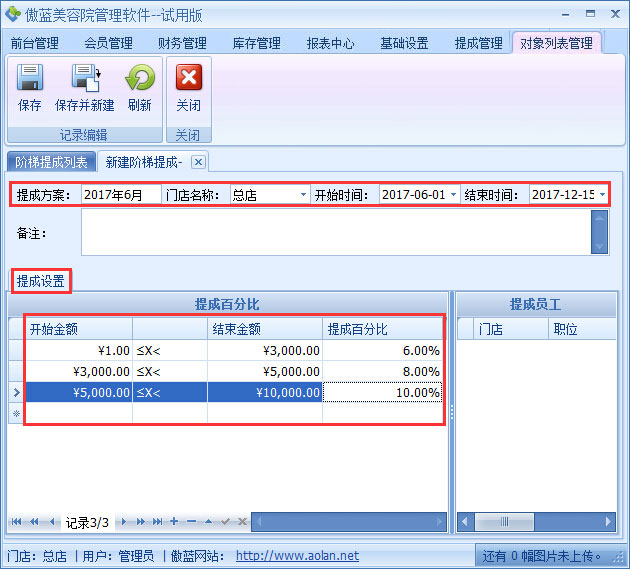This screenshot has height=569, width=630.
Task: Open the 库存管理 menu tab
Action: (257, 43)
